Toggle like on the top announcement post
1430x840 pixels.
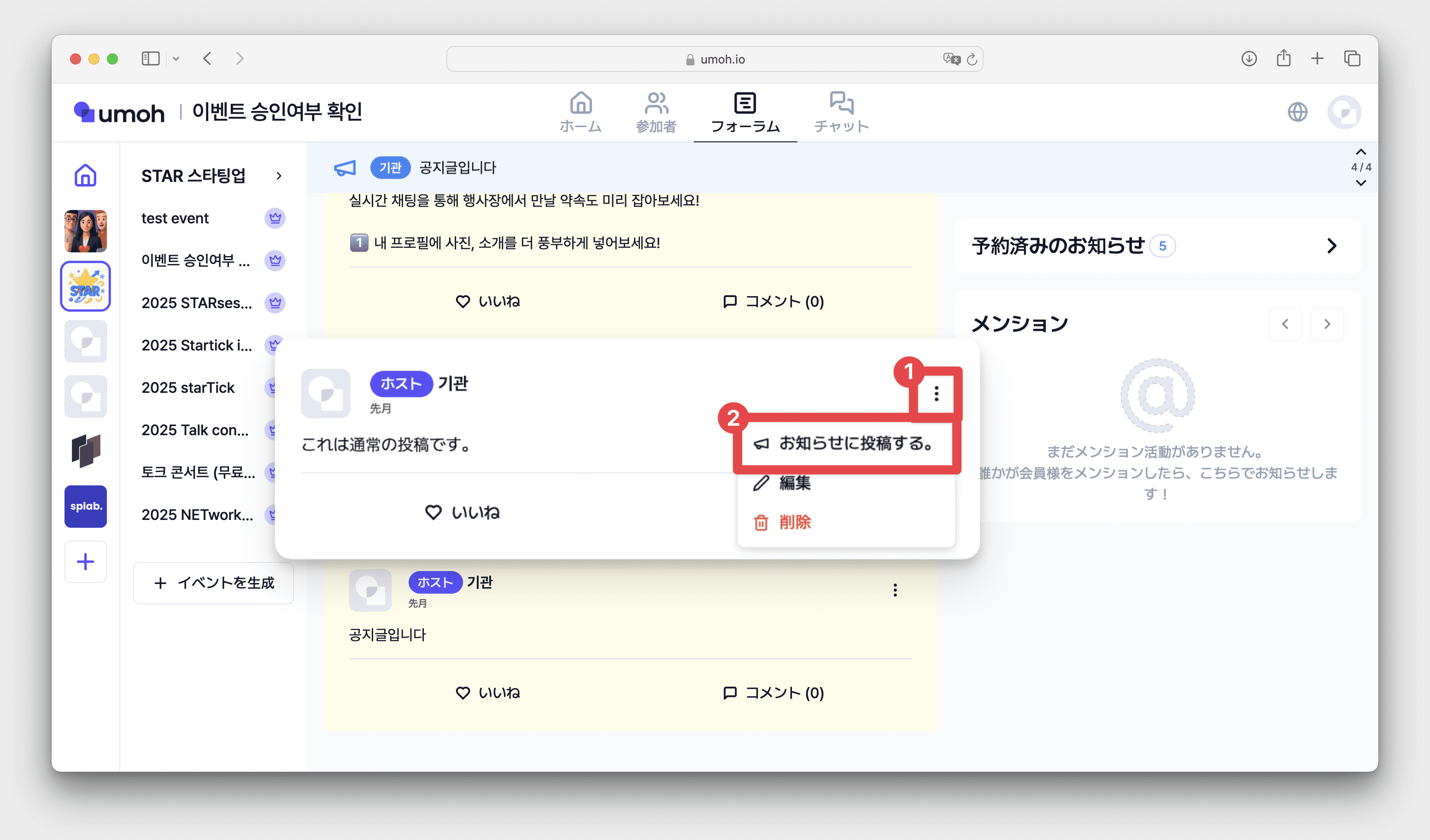[488, 301]
